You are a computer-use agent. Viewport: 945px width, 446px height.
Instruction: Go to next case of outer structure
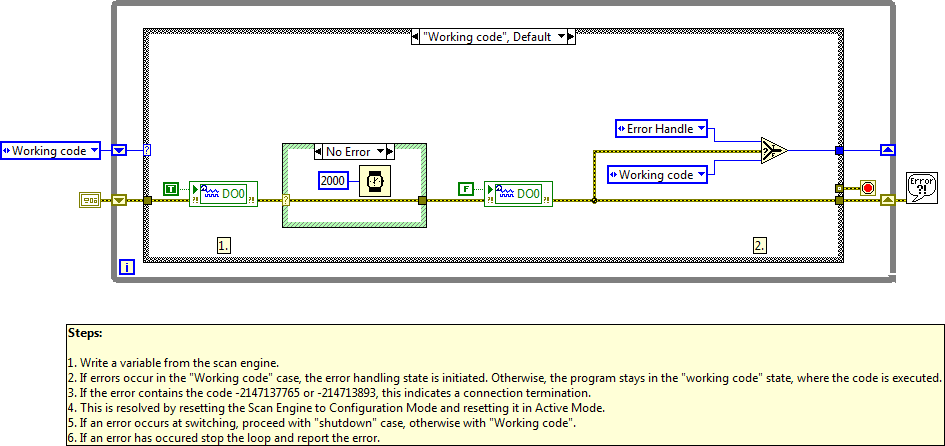[x=571, y=37]
